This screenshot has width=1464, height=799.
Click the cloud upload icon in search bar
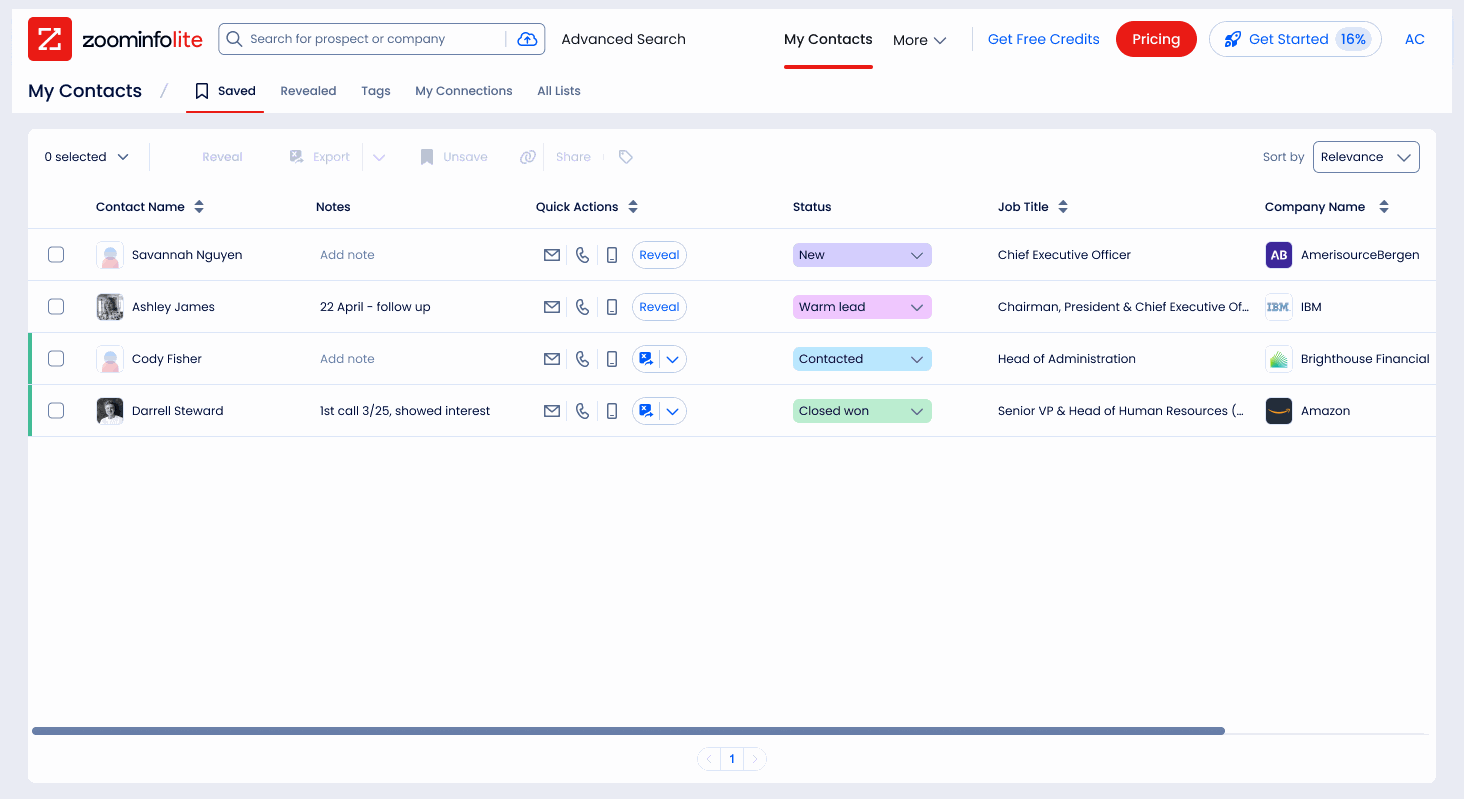coord(527,39)
